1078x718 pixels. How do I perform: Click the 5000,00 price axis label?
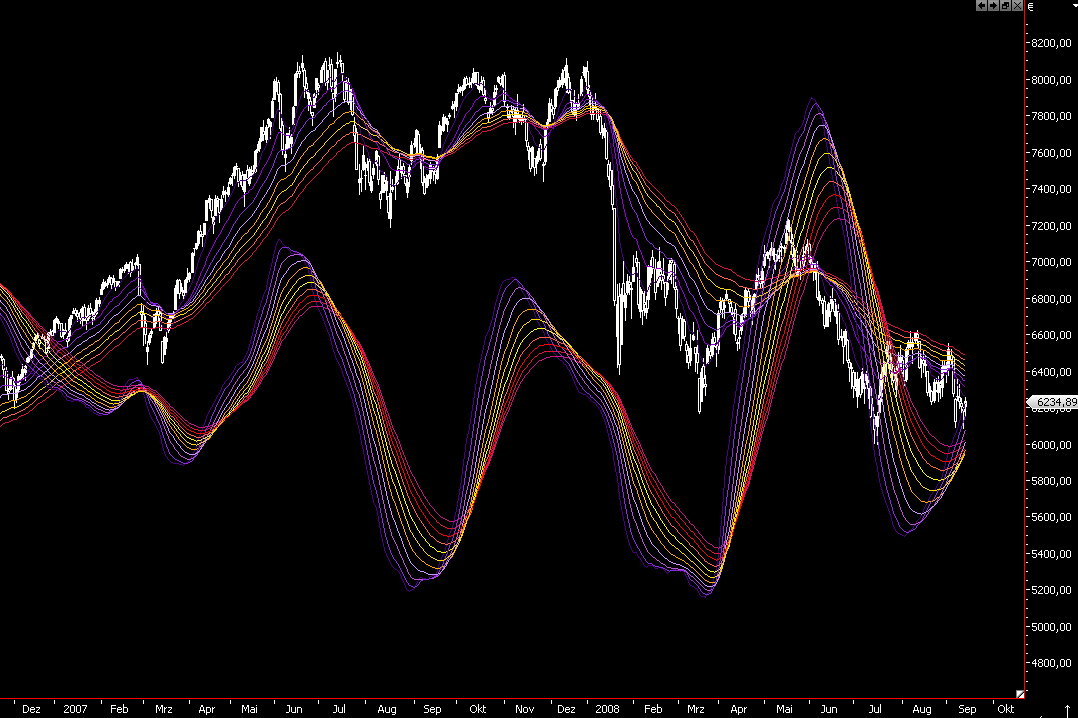(1051, 627)
